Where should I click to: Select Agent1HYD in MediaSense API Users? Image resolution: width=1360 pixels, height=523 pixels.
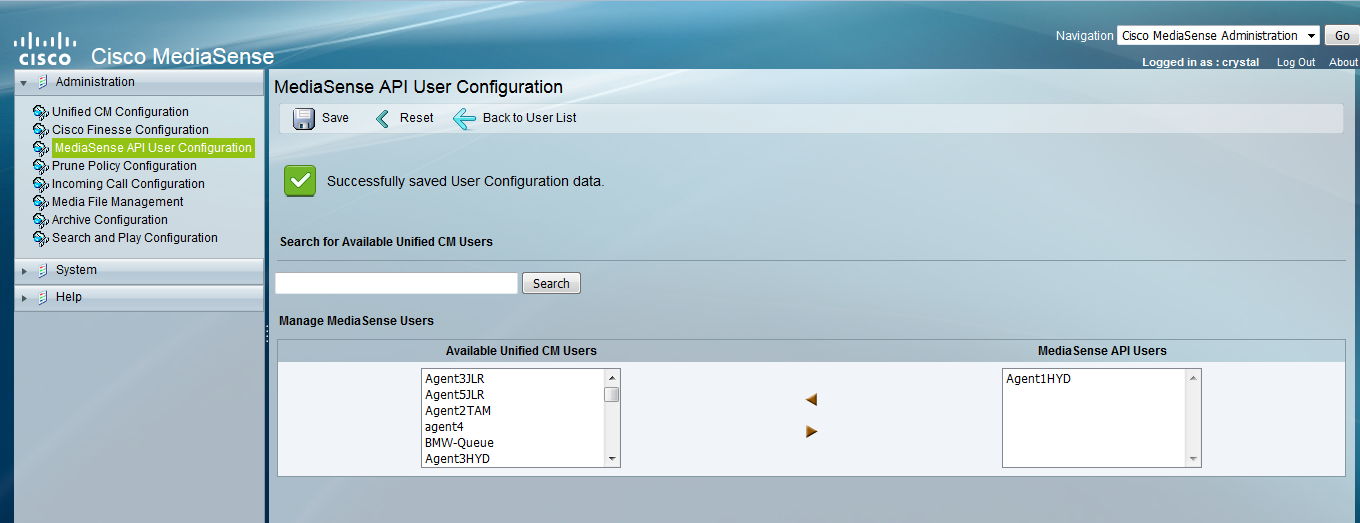[x=1039, y=379]
